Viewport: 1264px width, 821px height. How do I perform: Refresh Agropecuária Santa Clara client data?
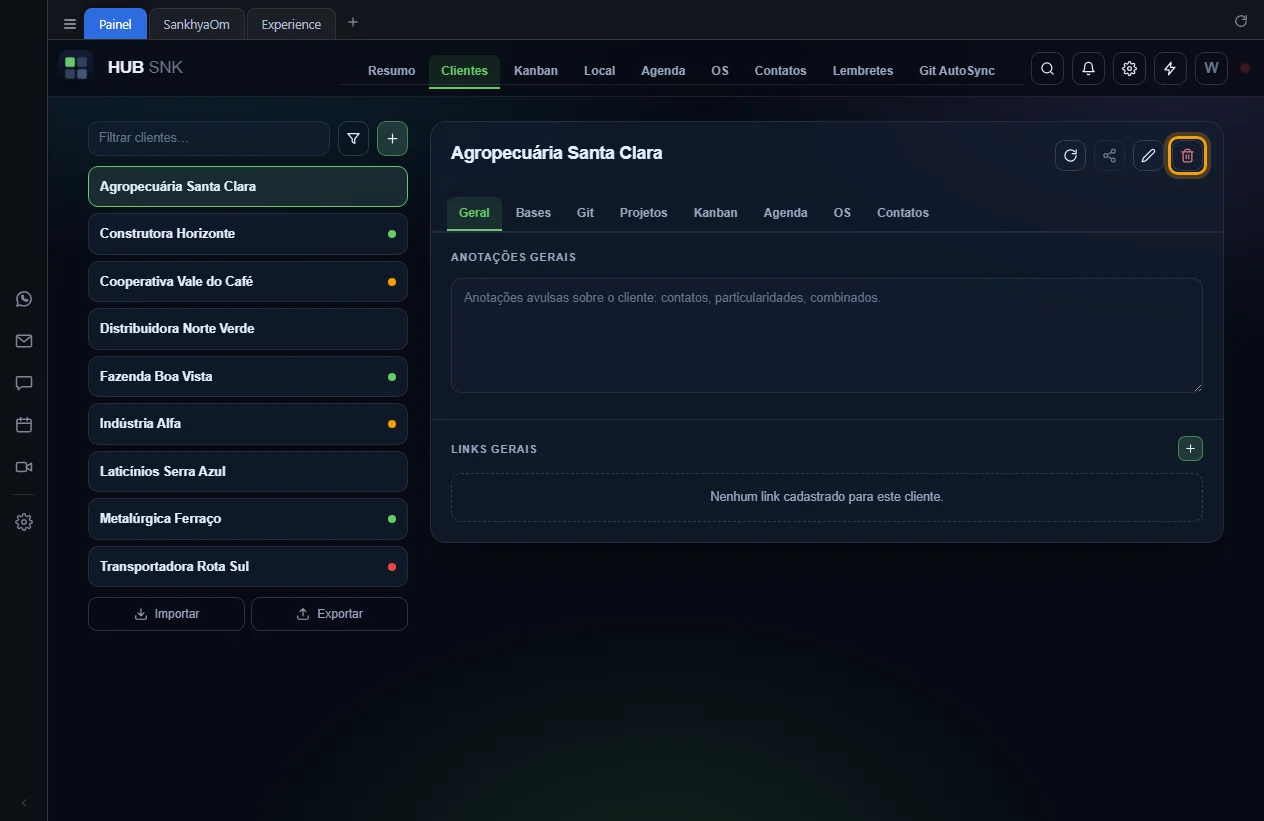coord(1070,156)
